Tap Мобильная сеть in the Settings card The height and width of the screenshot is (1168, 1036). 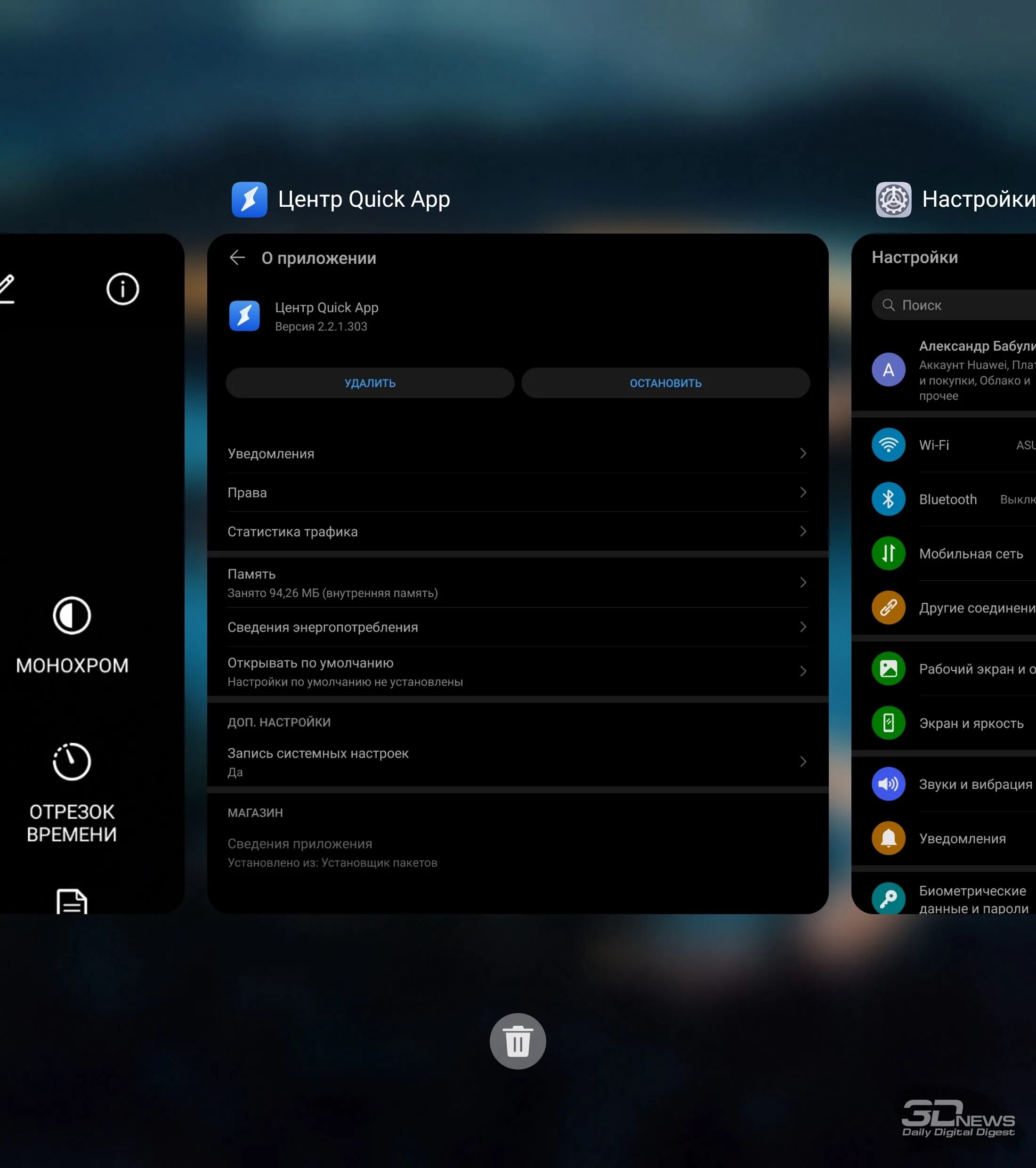971,554
